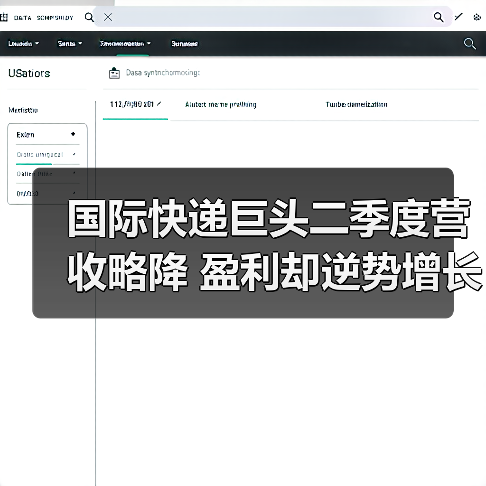Screen dimensions: 486x486
Task: Select the bottom row in the sidebar box
Action: click(47, 193)
